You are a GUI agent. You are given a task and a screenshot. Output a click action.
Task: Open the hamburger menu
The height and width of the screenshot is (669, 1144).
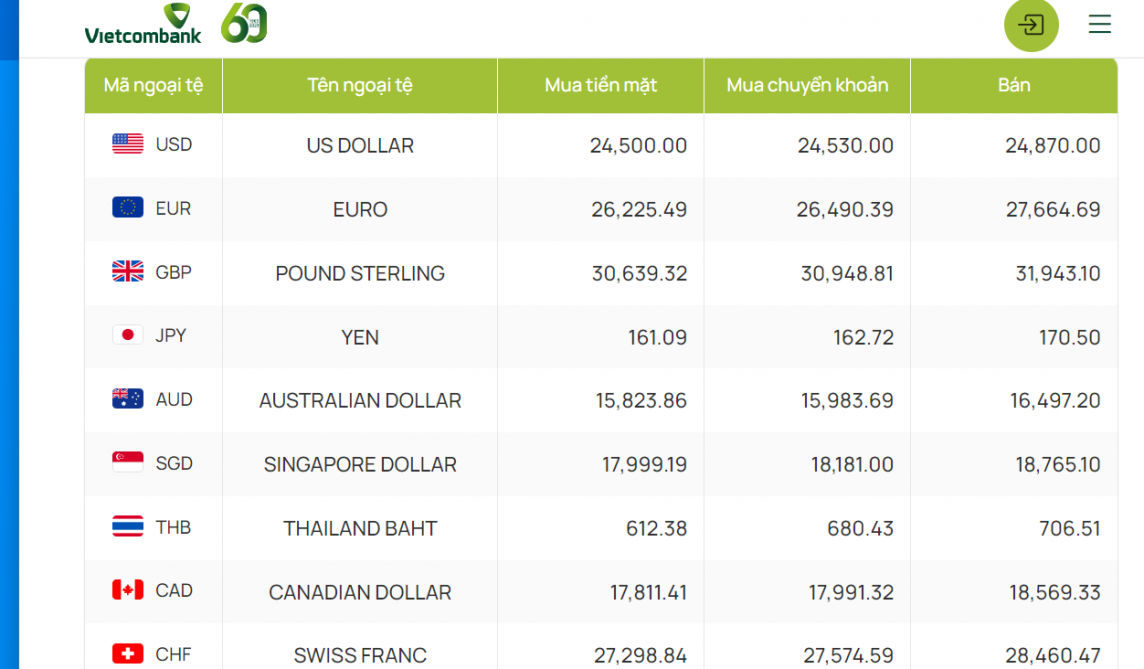pyautogui.click(x=1099, y=24)
